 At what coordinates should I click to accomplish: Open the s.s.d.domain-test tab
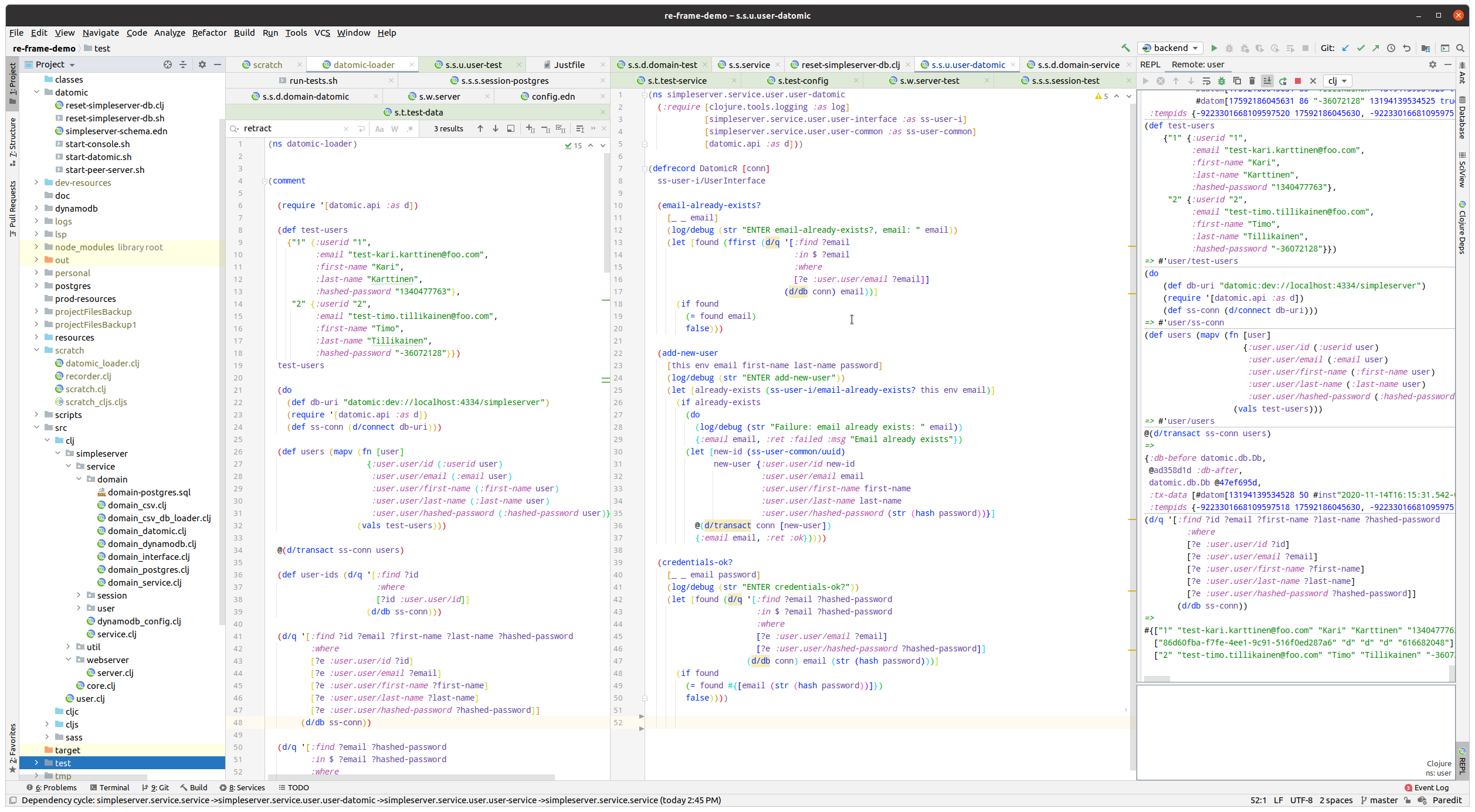[659, 64]
